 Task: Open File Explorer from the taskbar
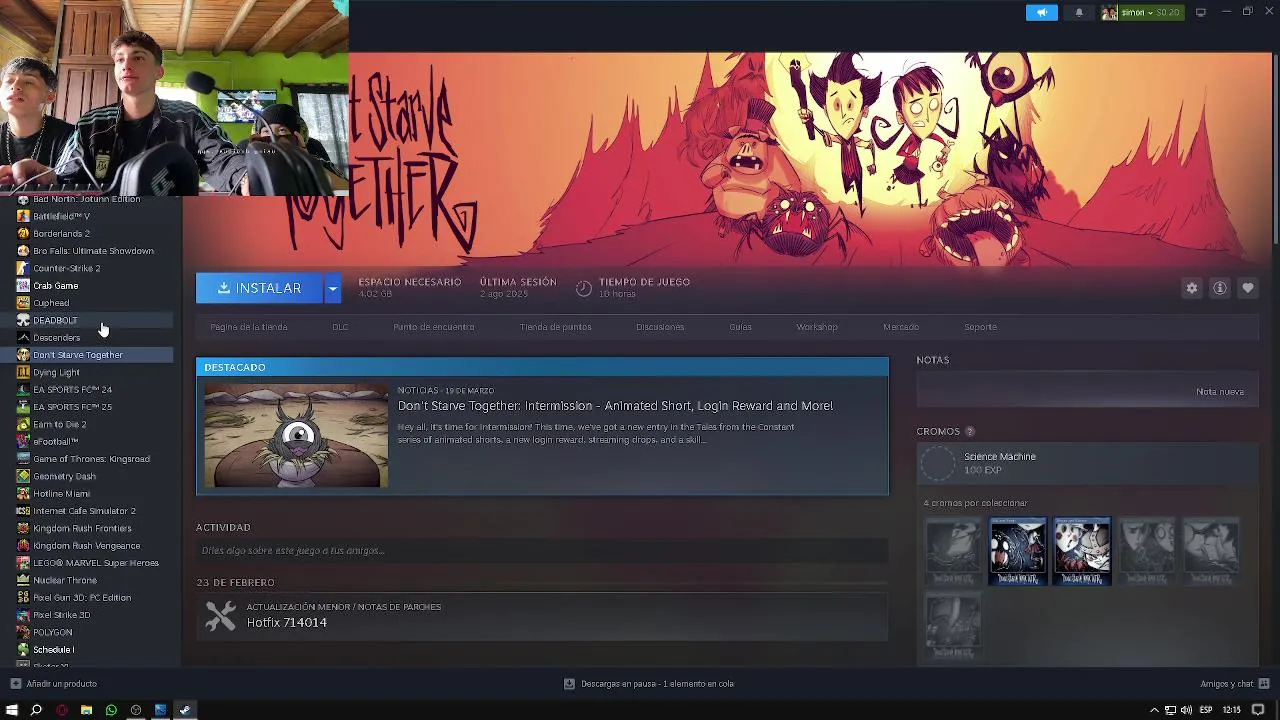[86, 710]
